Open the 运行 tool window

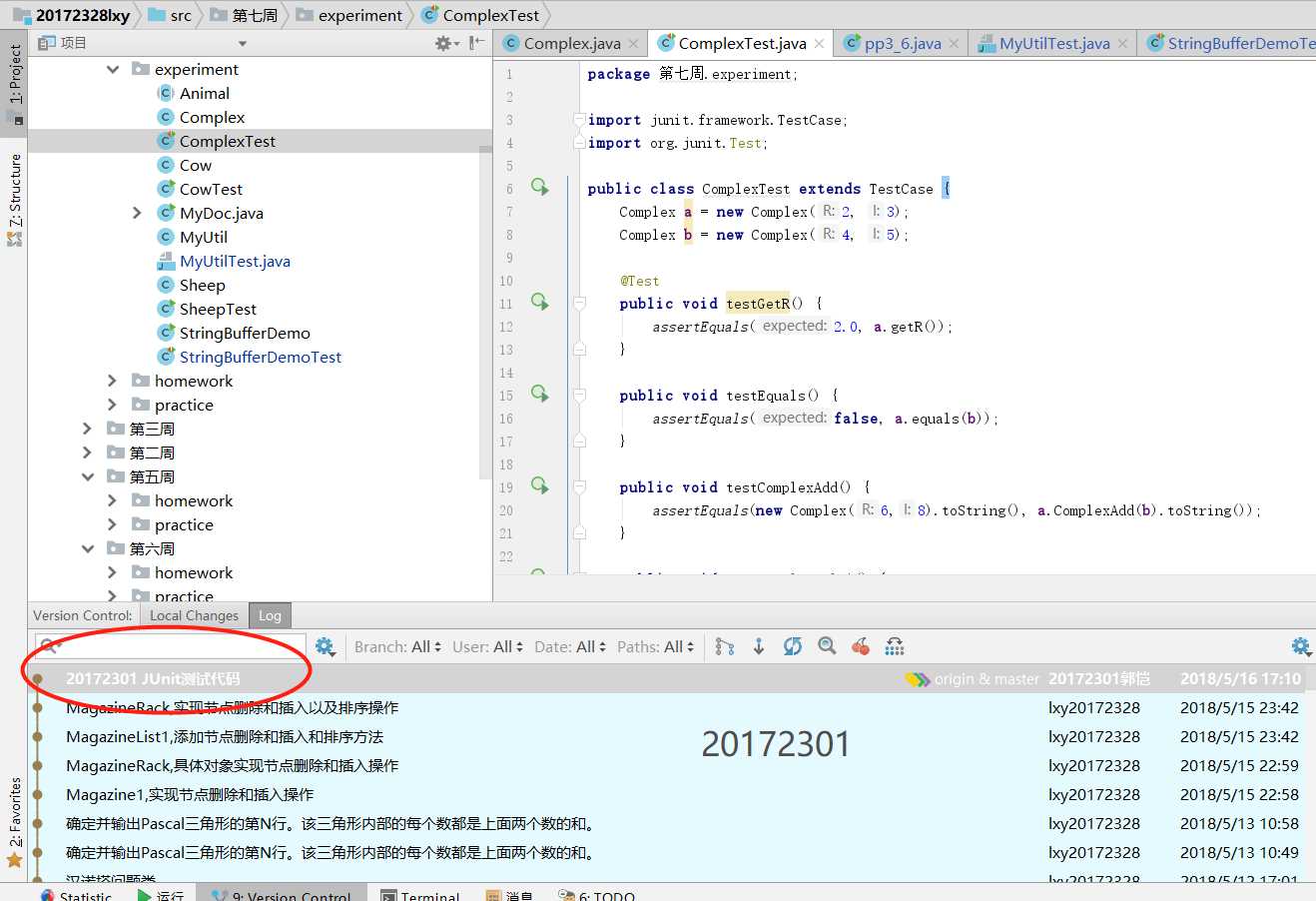161,895
